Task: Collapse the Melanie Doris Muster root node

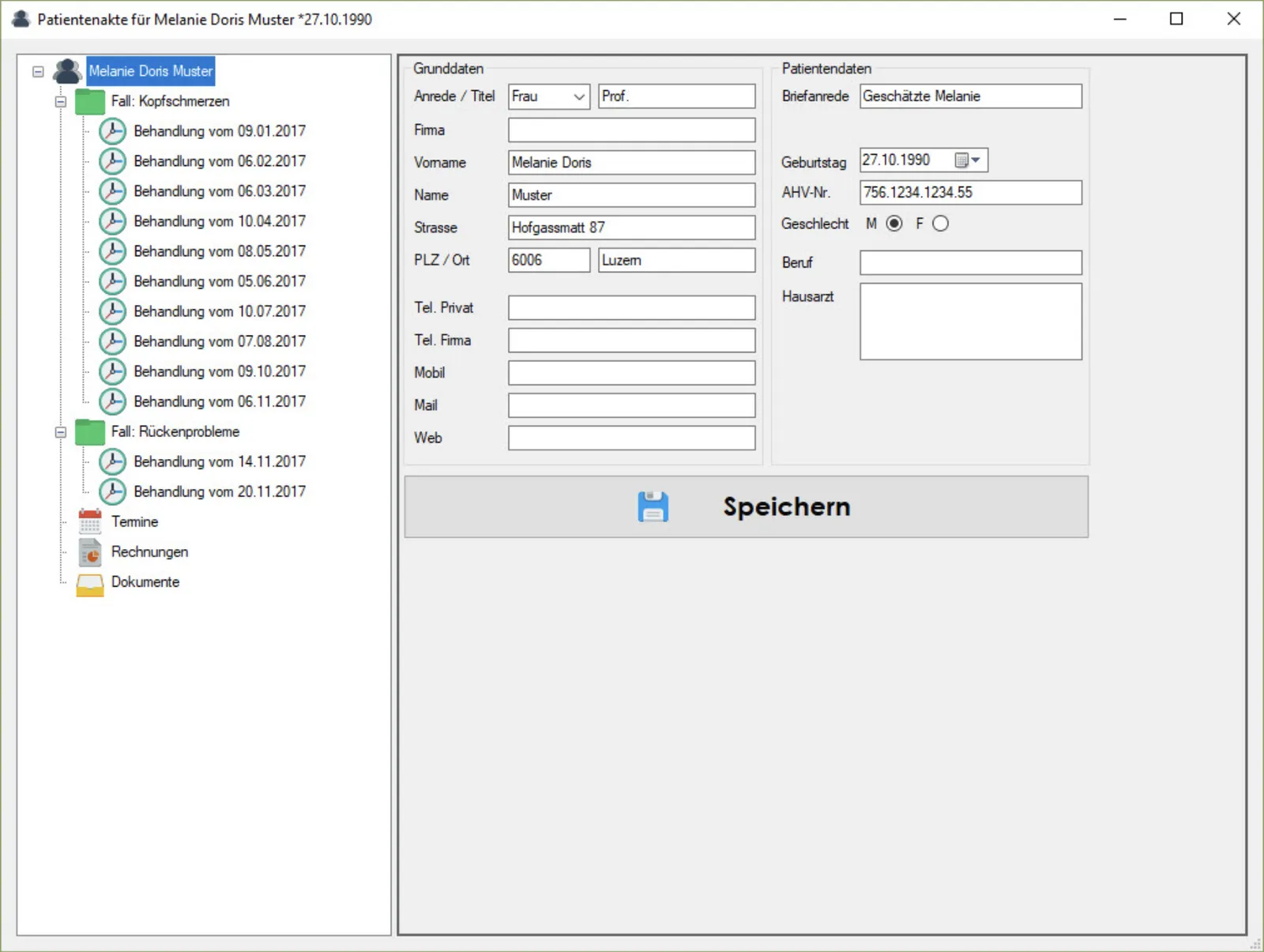Action: 38,71
